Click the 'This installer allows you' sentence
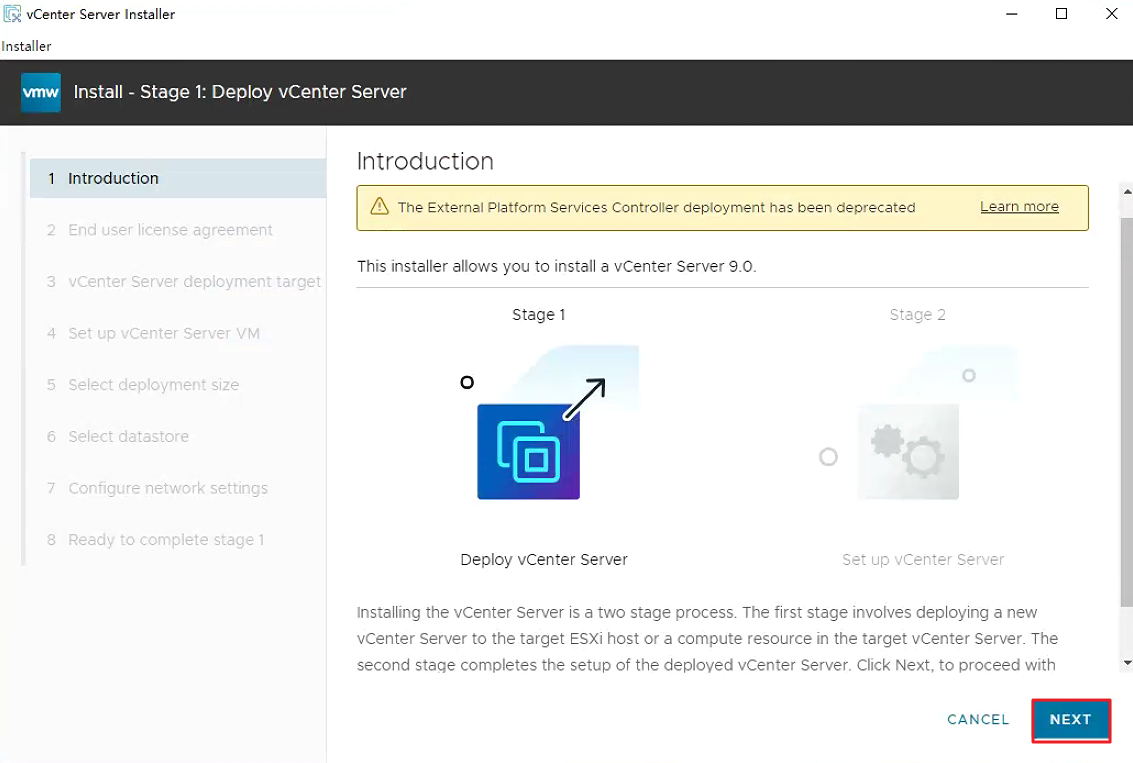The height and width of the screenshot is (763, 1133). pos(556,267)
